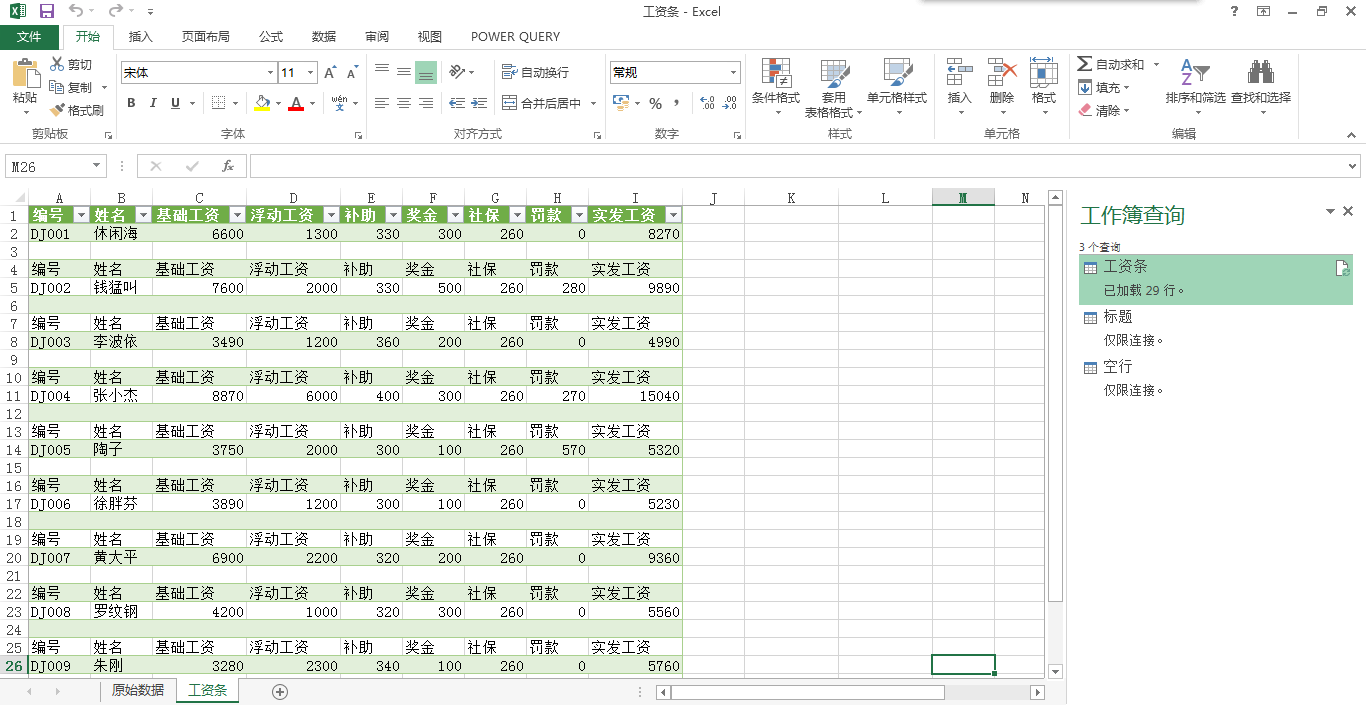This screenshot has width=1366, height=705.
Task: Open Format as Table (套用表格格式)
Action: click(834, 87)
